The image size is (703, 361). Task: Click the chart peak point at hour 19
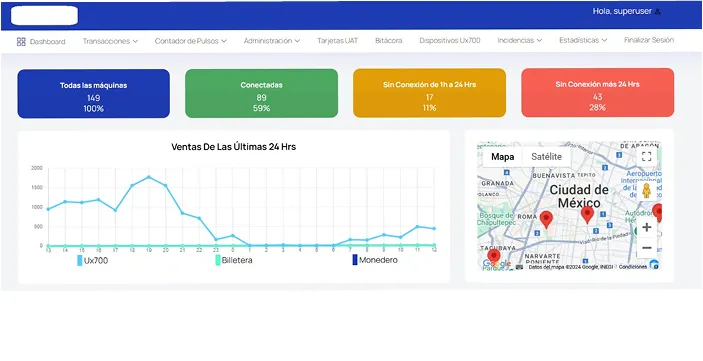pos(148,177)
